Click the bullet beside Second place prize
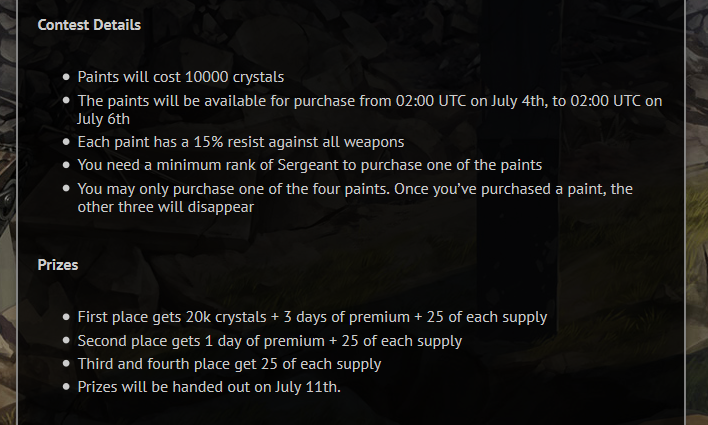Screen dimensions: 708x425 [66, 341]
